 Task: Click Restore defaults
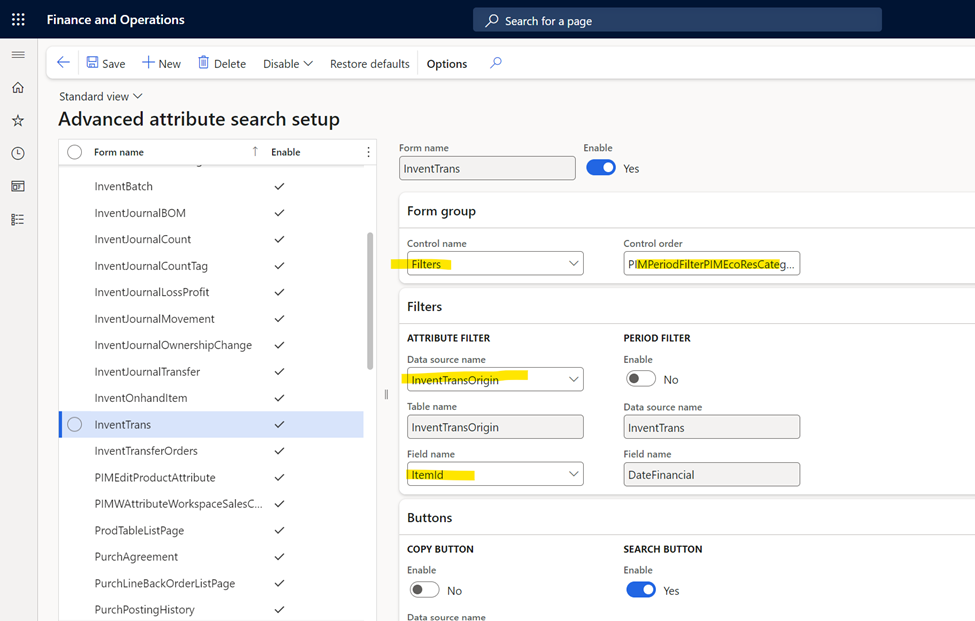pos(369,63)
